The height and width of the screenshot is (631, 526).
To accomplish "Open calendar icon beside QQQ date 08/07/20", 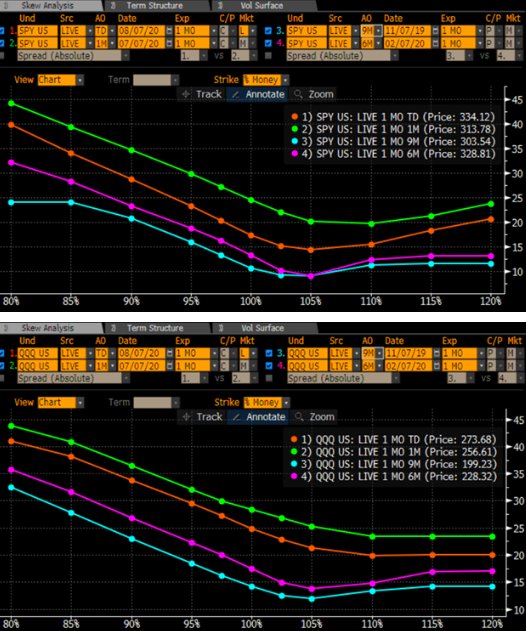I will pyautogui.click(x=170, y=353).
